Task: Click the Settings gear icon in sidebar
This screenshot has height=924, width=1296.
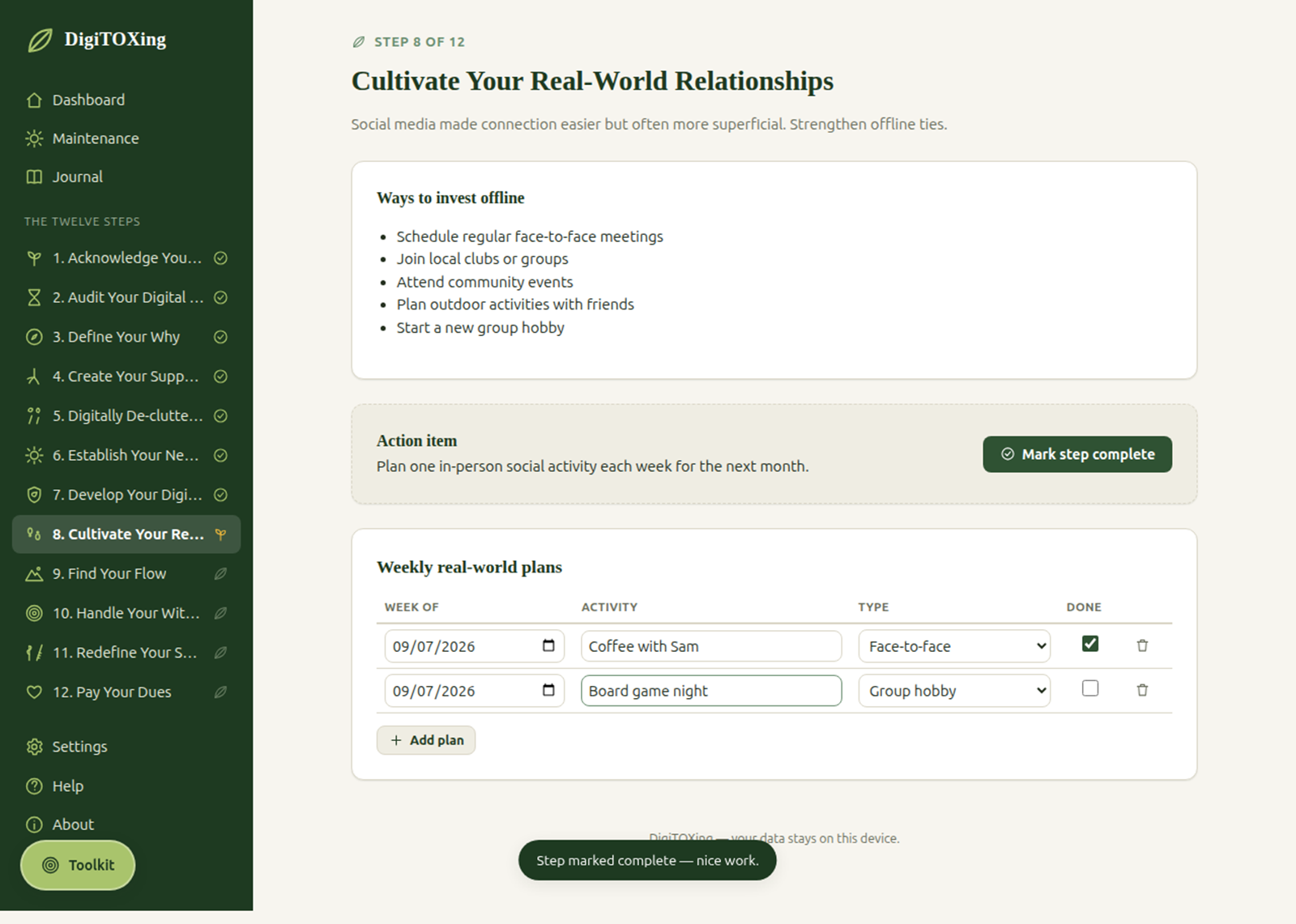Action: pos(34,747)
